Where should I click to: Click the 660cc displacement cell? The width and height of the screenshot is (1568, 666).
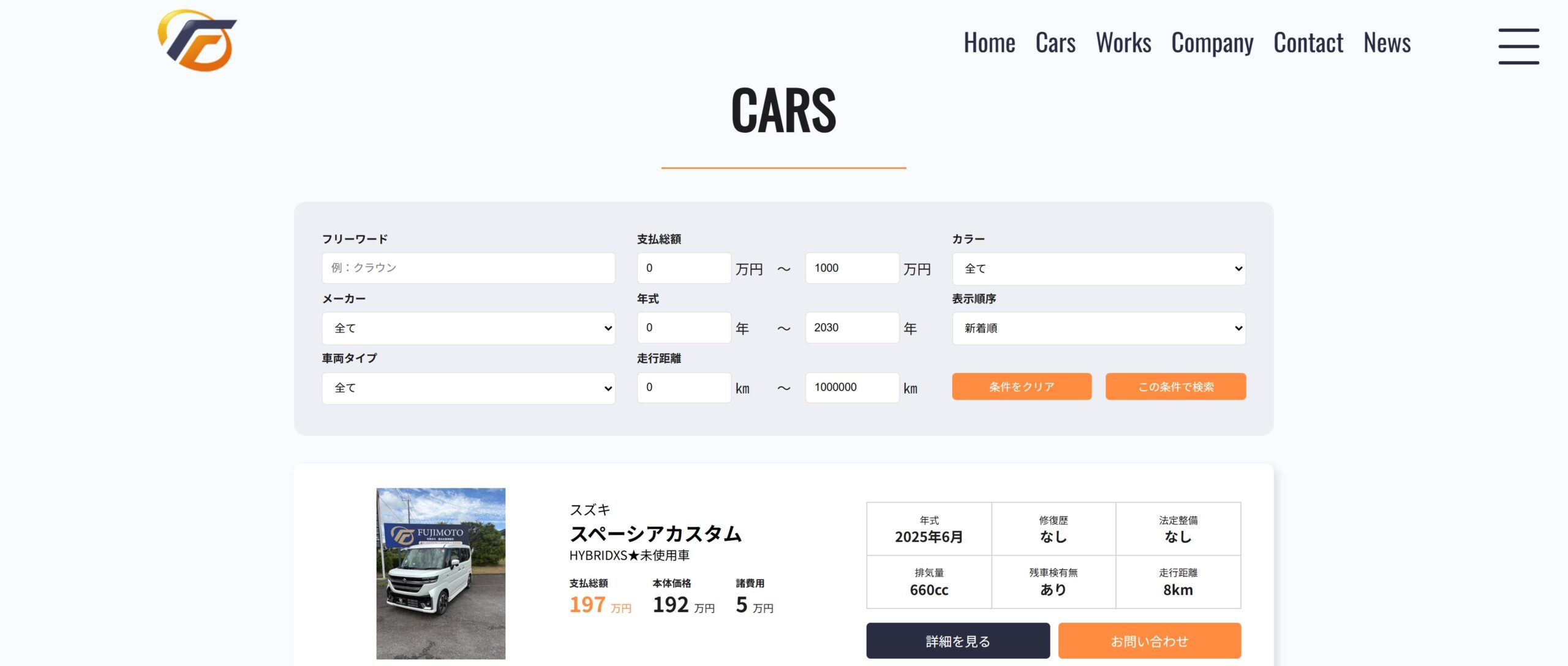tap(929, 582)
